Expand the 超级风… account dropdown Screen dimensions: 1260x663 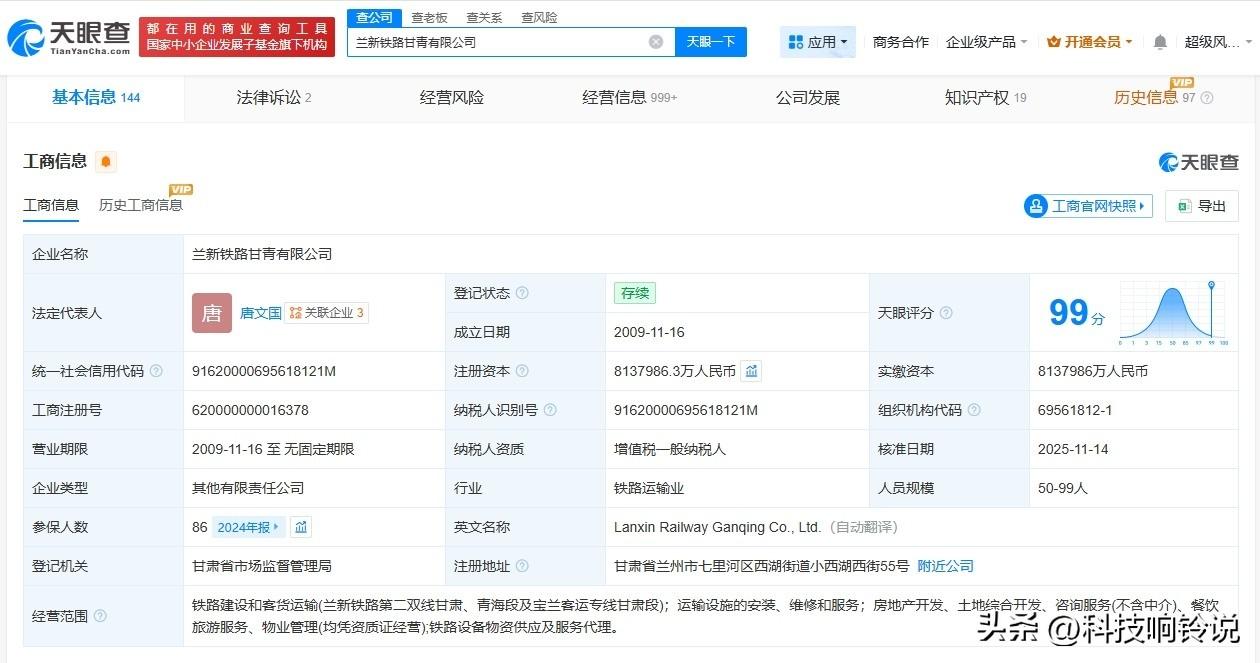pos(1216,42)
